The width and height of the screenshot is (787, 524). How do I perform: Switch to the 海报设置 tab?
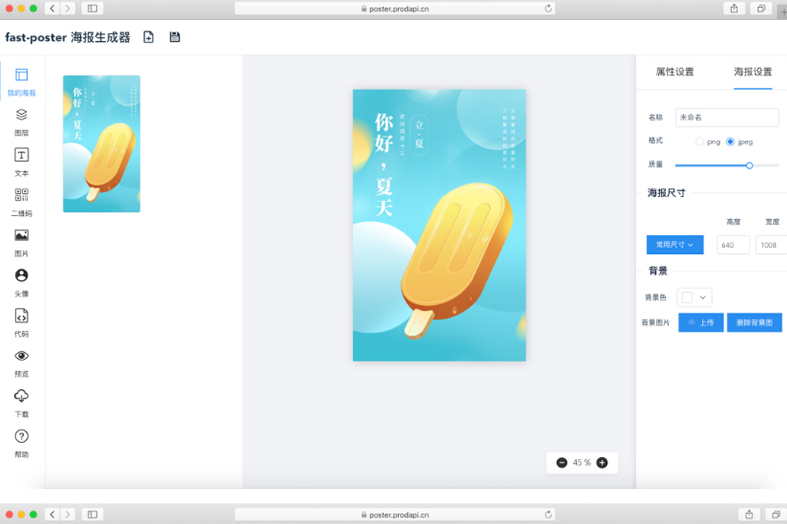pyautogui.click(x=752, y=72)
